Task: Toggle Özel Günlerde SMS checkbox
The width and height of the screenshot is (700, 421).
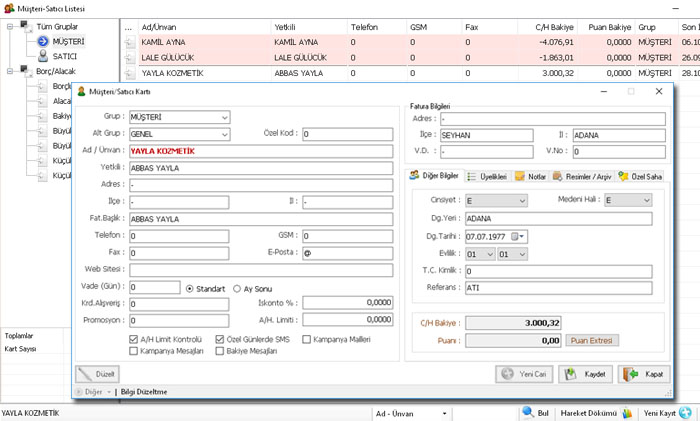Action: [x=219, y=339]
